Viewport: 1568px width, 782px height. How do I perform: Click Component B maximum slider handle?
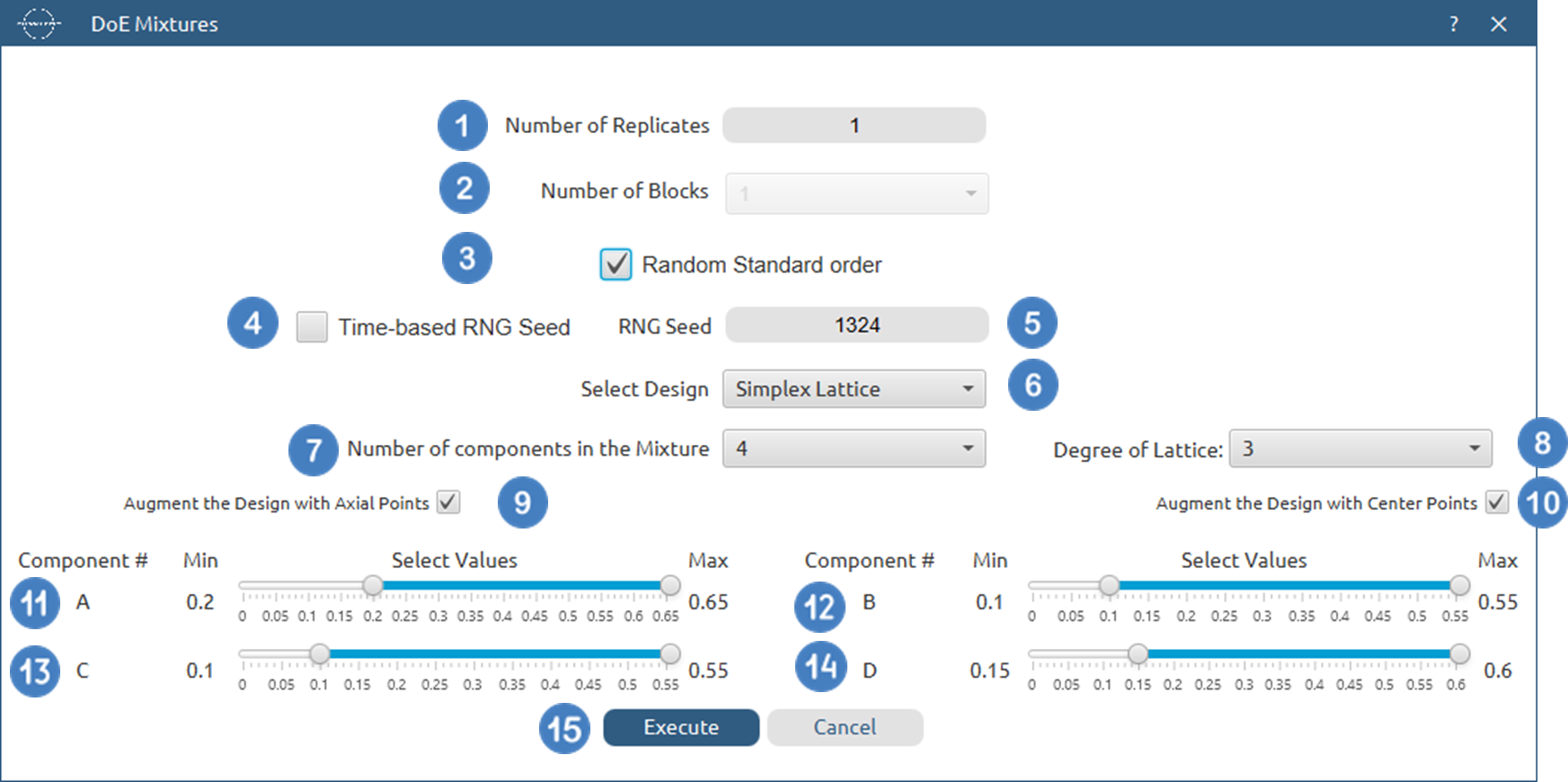click(1460, 586)
